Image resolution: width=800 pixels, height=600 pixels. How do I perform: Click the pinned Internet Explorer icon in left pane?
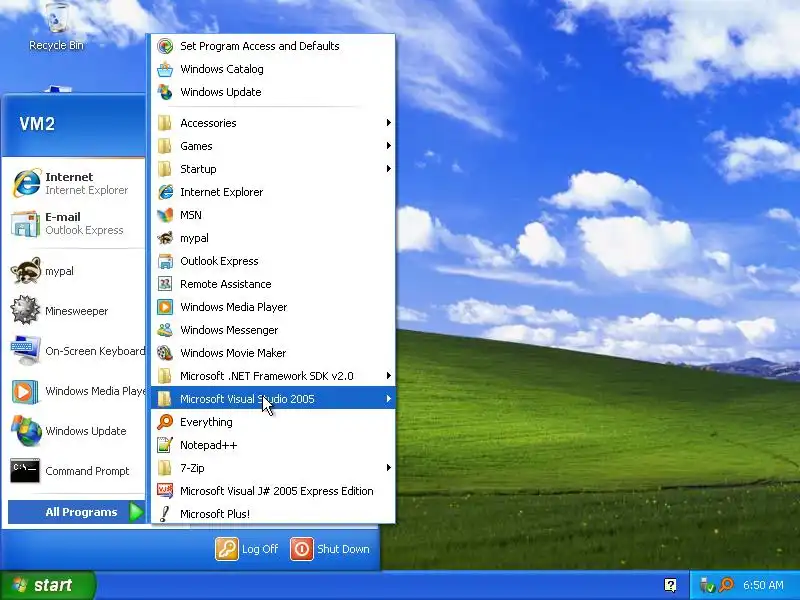[x=26, y=183]
